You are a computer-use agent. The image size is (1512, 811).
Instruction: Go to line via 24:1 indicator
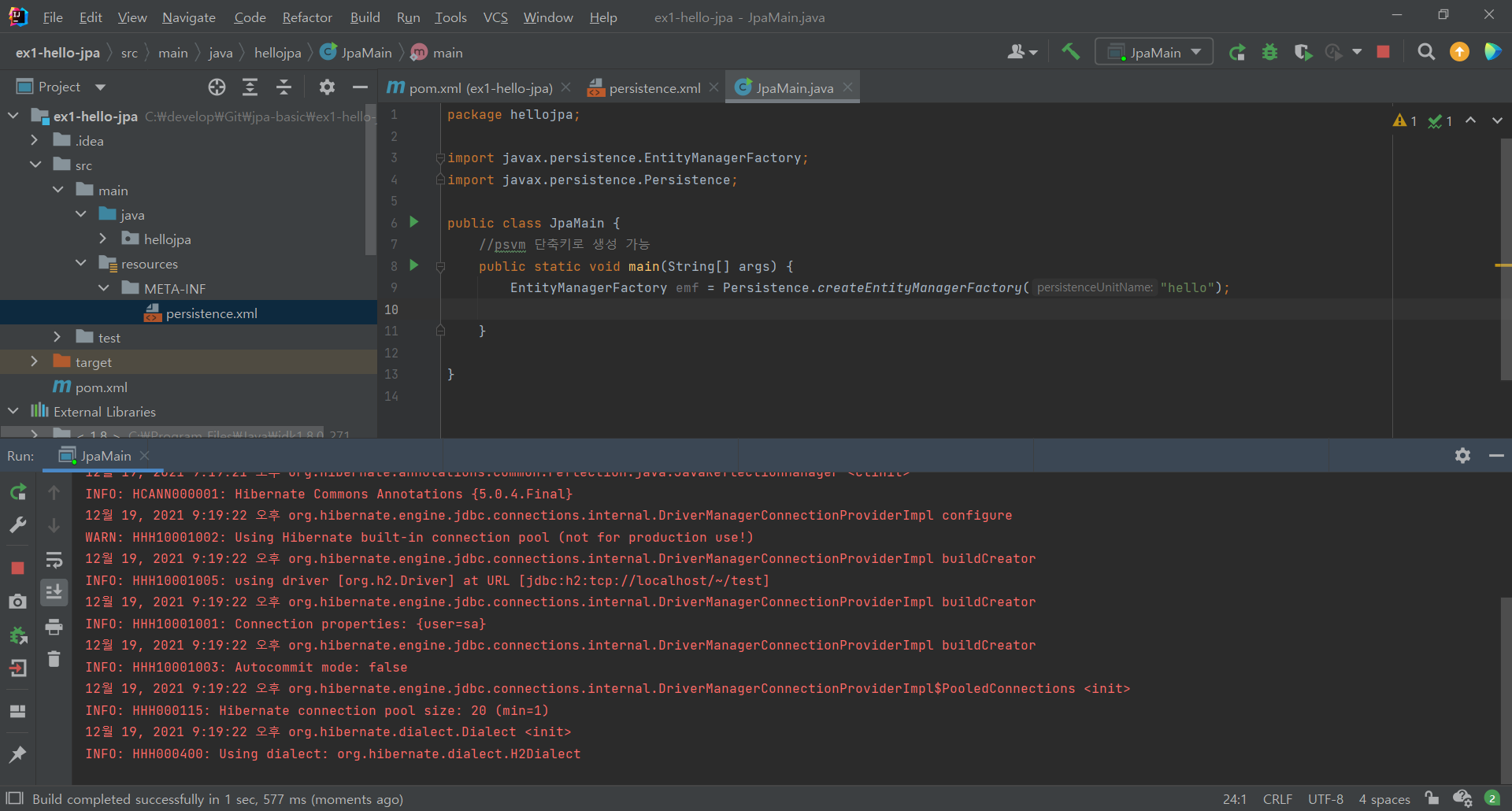click(1234, 798)
